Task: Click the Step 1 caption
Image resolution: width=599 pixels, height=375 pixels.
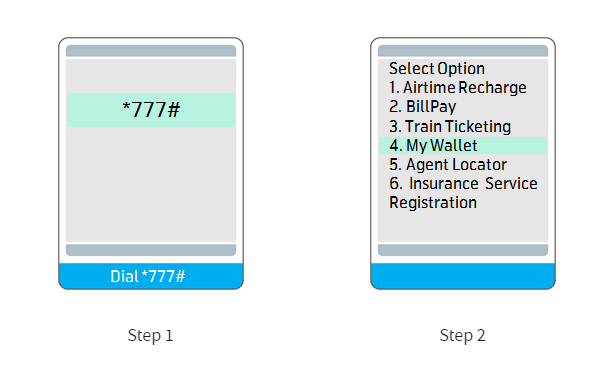Action: pos(151,335)
